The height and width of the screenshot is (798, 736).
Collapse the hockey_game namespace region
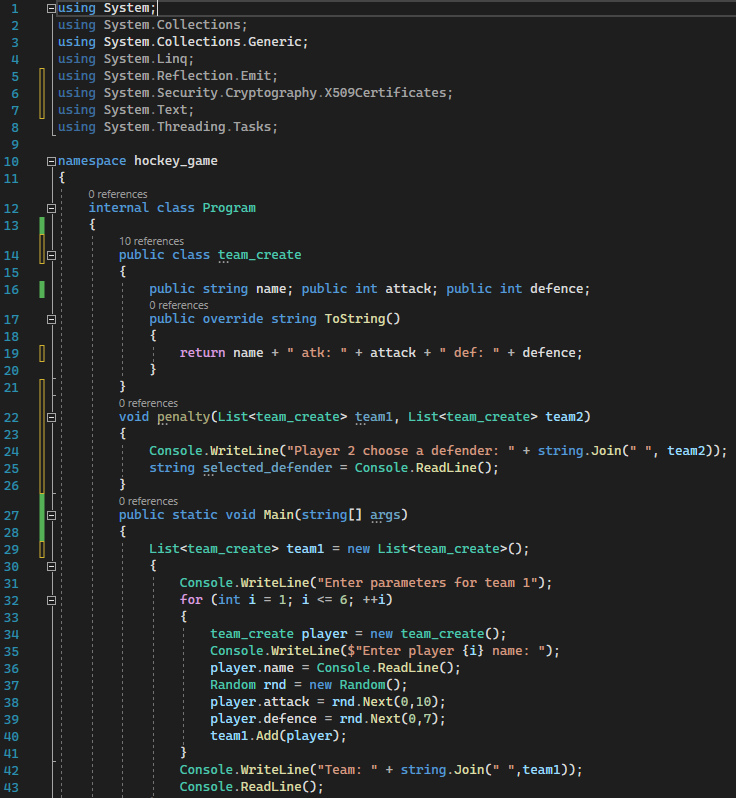(x=51, y=161)
